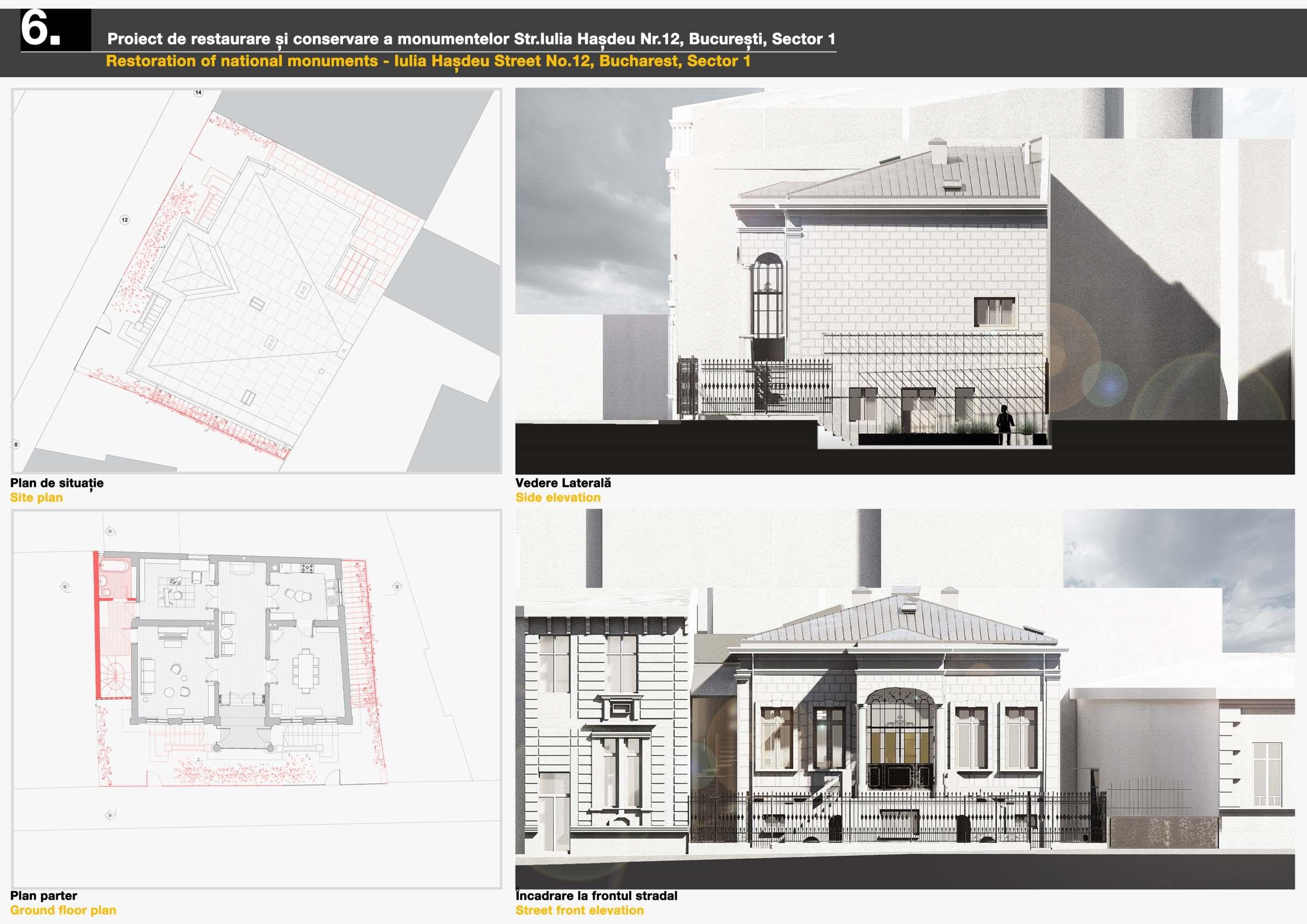Click the circled 12 lot marker on the site plan

tap(125, 220)
